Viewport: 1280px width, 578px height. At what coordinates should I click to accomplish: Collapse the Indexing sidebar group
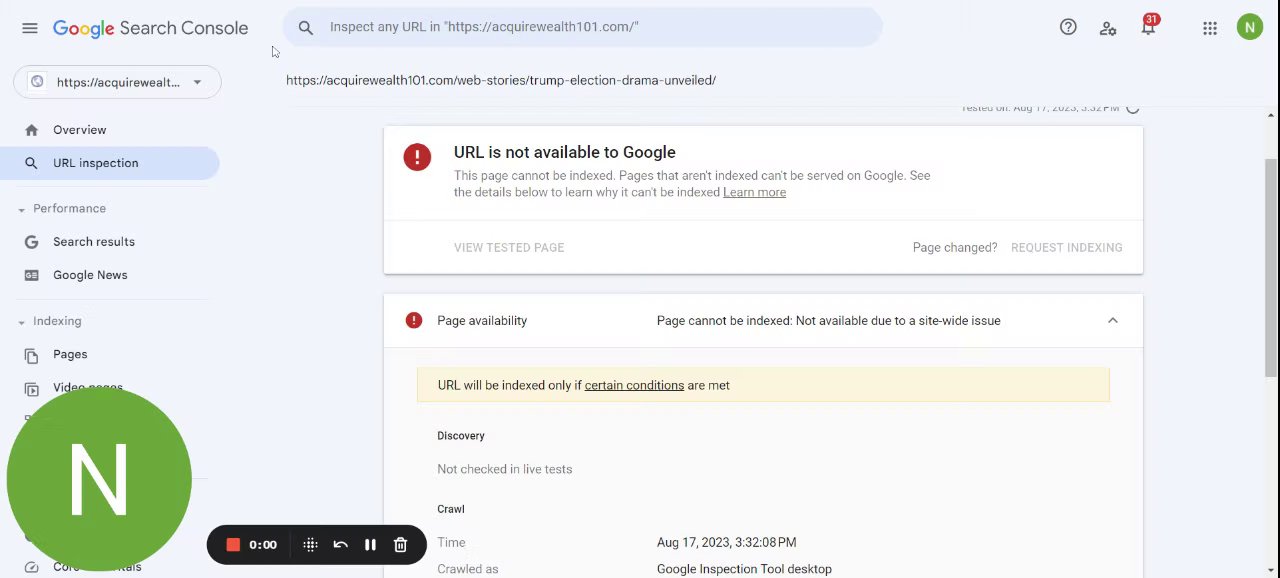[22, 322]
